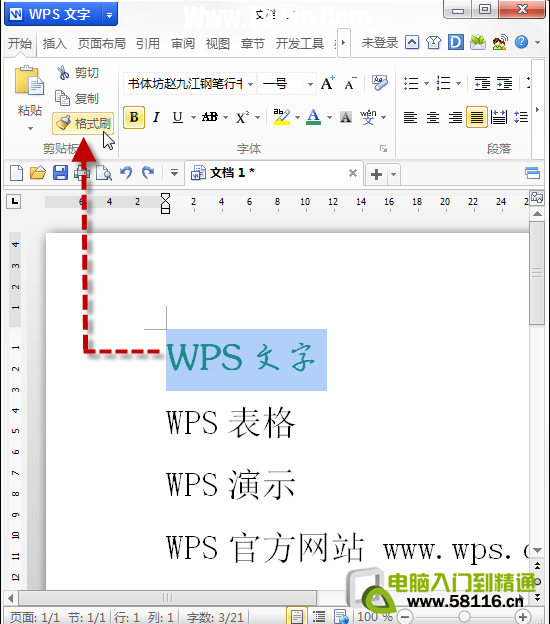Click the distributed alignment icon
This screenshot has width=550, height=624.
coord(499,117)
